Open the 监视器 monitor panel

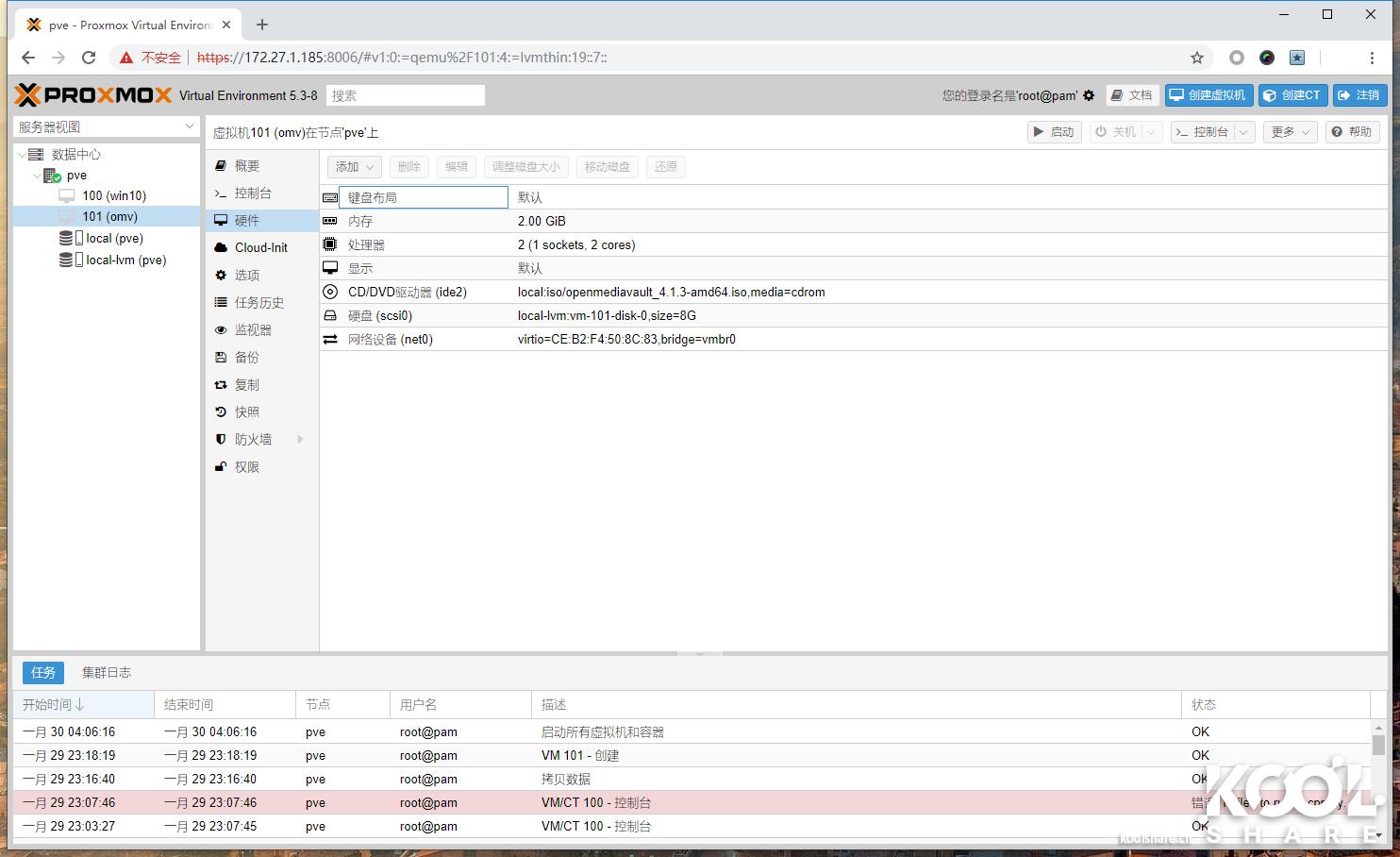[x=253, y=329]
